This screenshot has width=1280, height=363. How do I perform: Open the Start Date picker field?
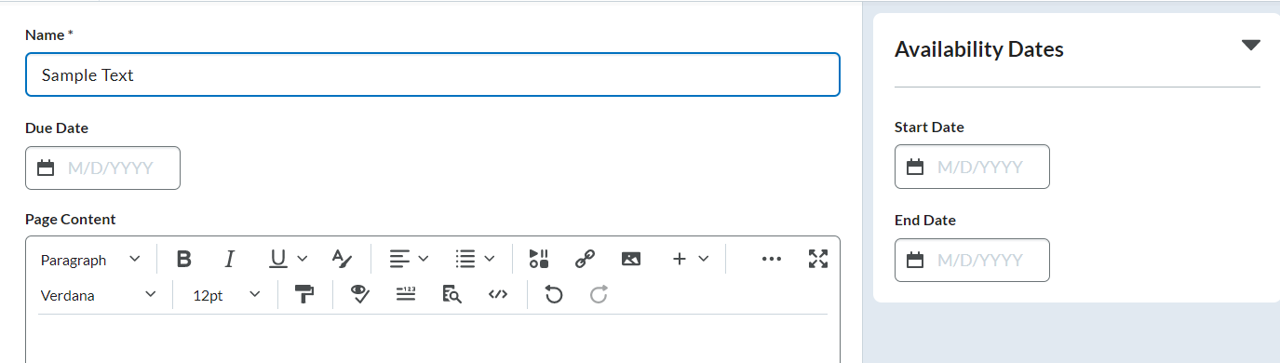click(972, 166)
